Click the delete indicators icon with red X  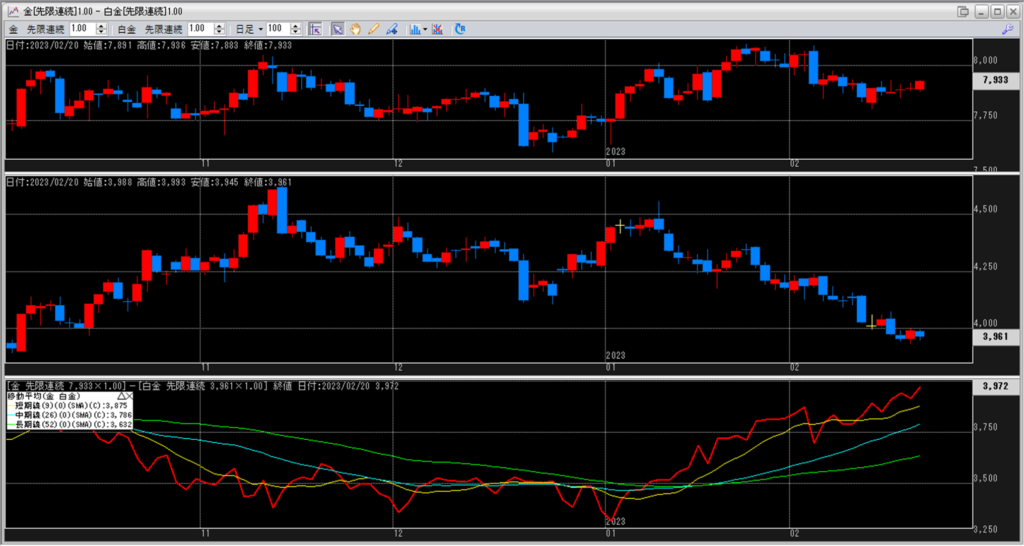point(438,29)
